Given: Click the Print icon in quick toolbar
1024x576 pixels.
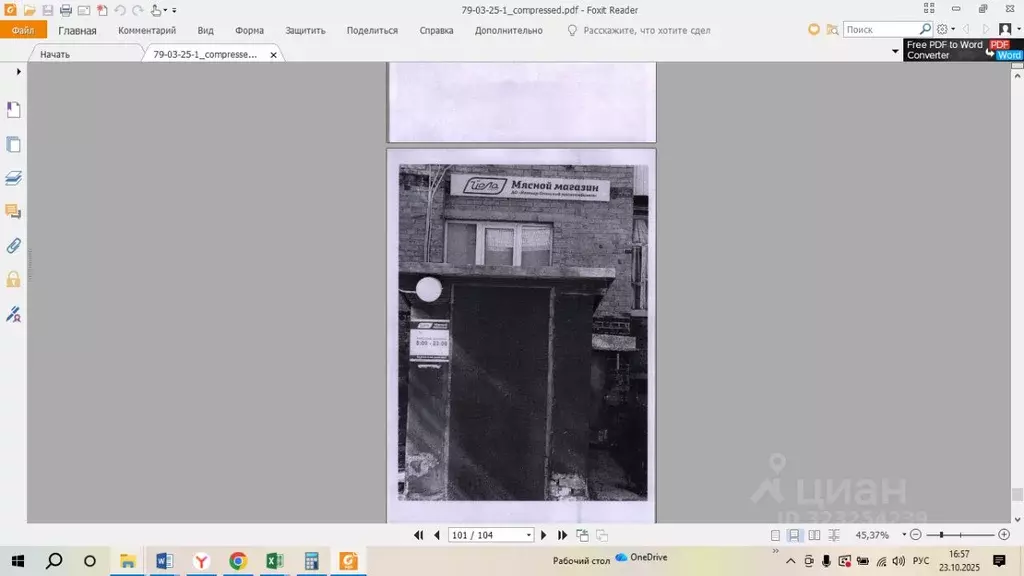Looking at the screenshot, I should pos(65,10).
